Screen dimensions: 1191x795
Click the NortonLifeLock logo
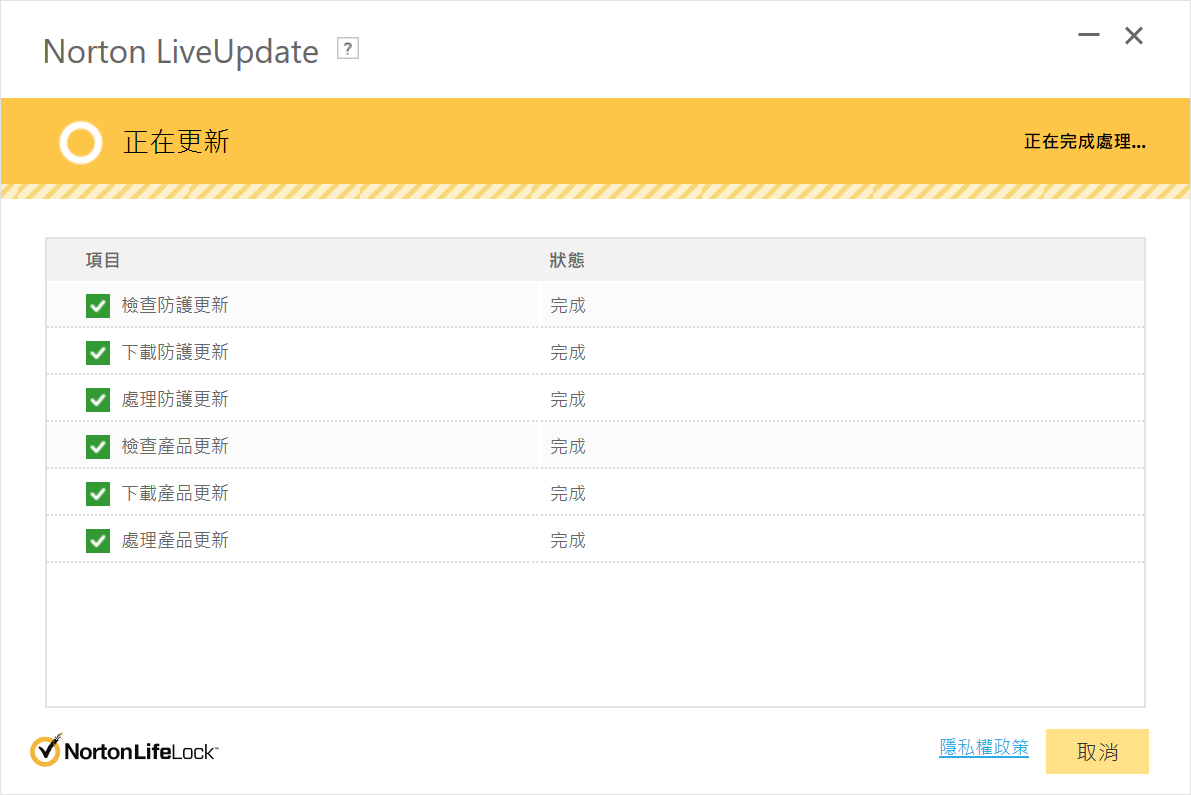tap(124, 750)
